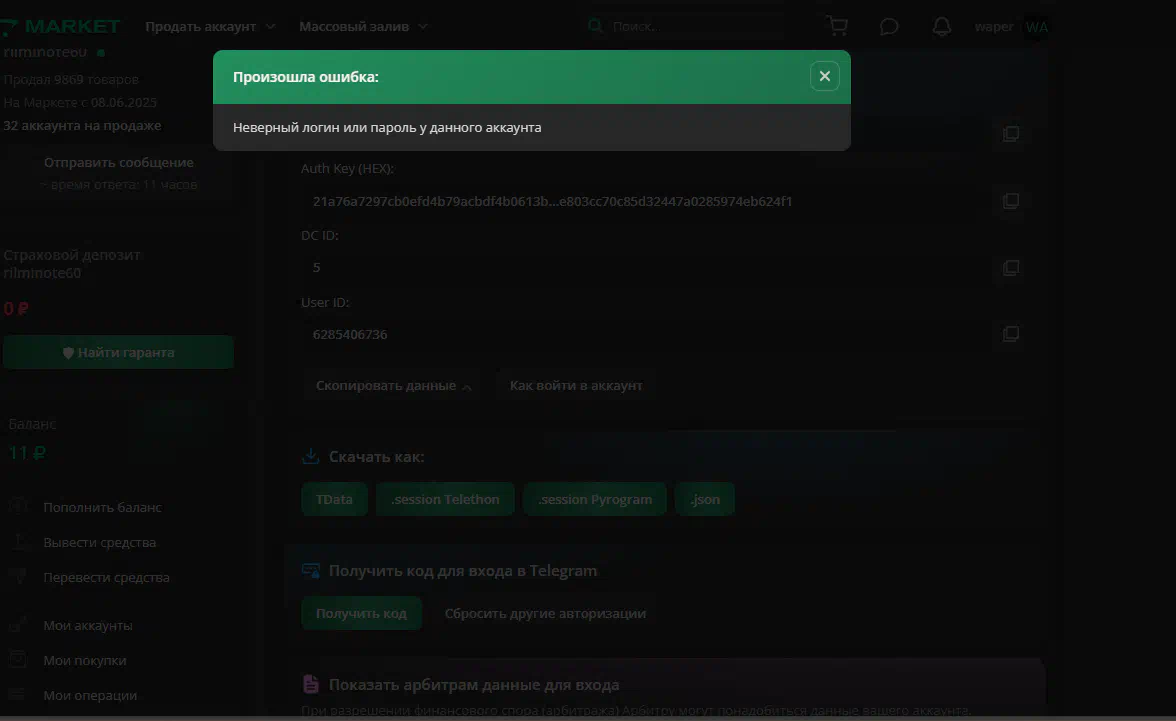The width and height of the screenshot is (1176, 721).
Task: Expand the Массовый залив dropdown
Action: 363,26
